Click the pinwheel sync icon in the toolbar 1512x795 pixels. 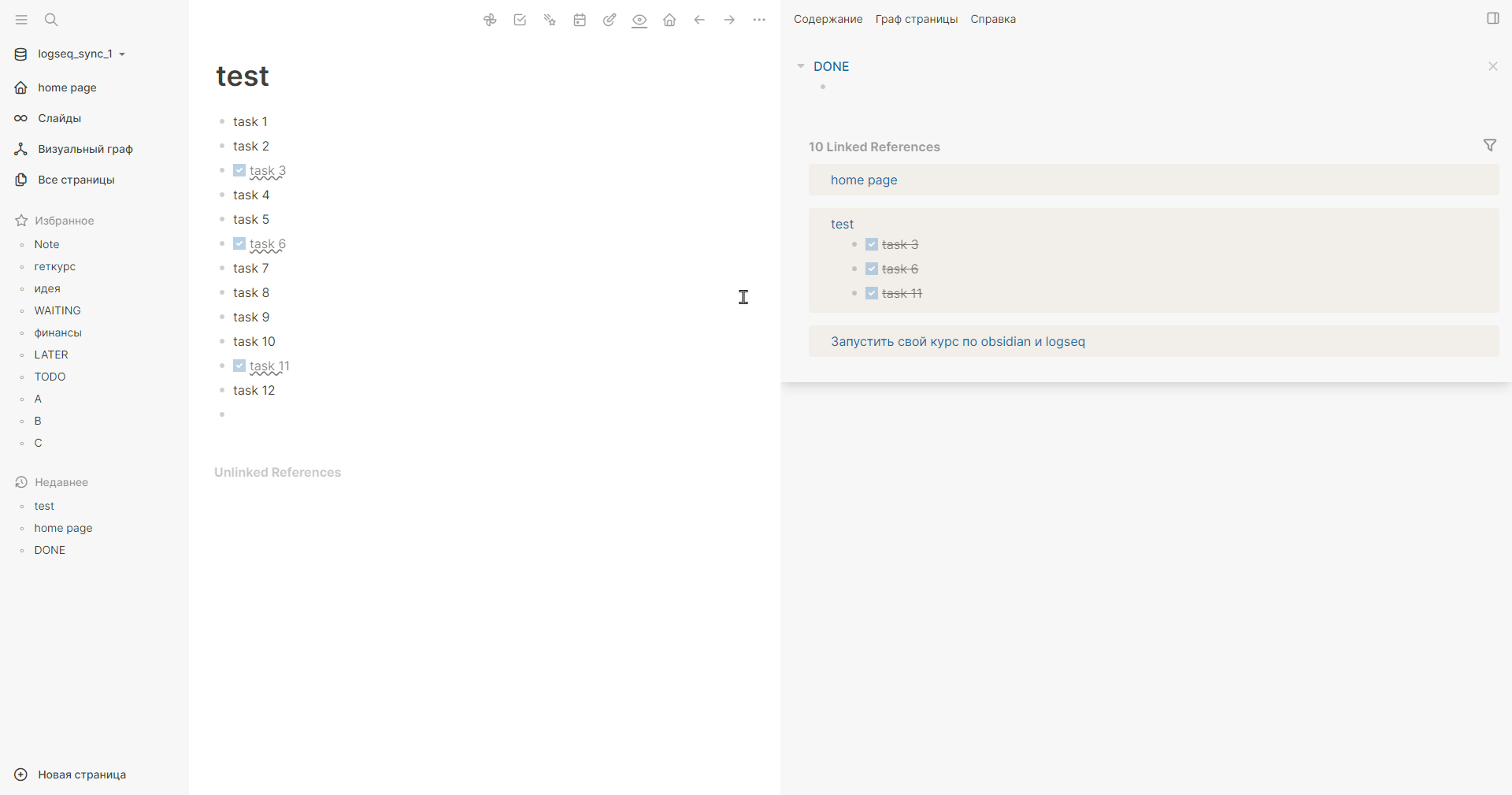coord(490,20)
